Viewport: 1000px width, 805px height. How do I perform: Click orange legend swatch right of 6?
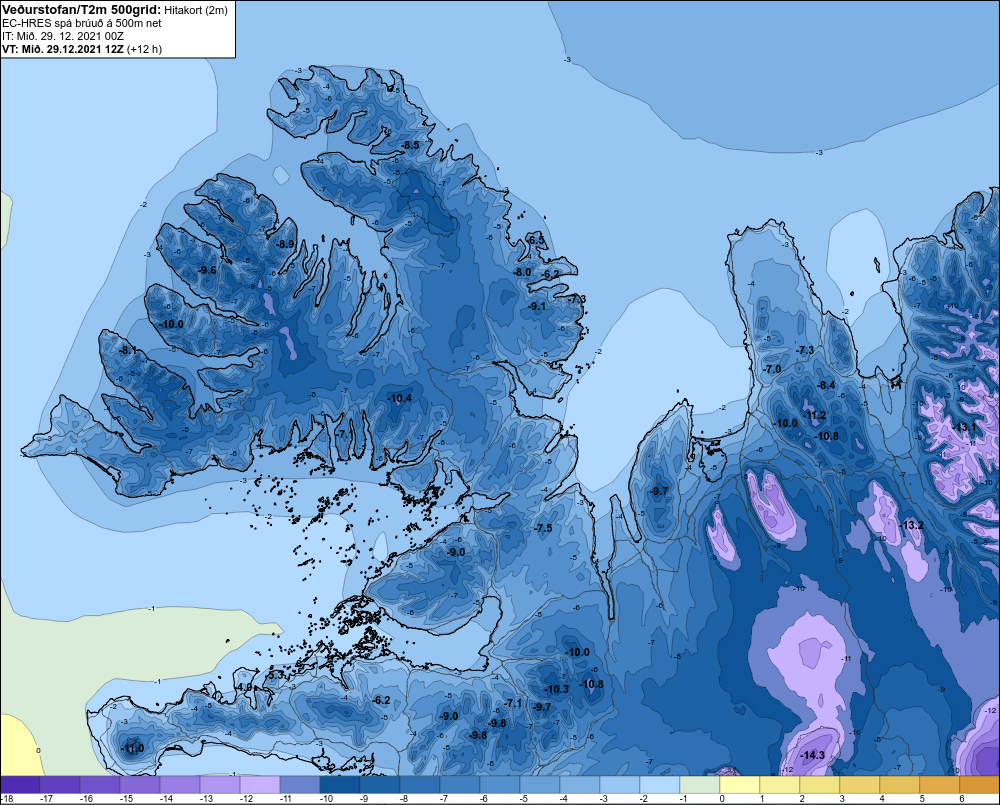980,785
